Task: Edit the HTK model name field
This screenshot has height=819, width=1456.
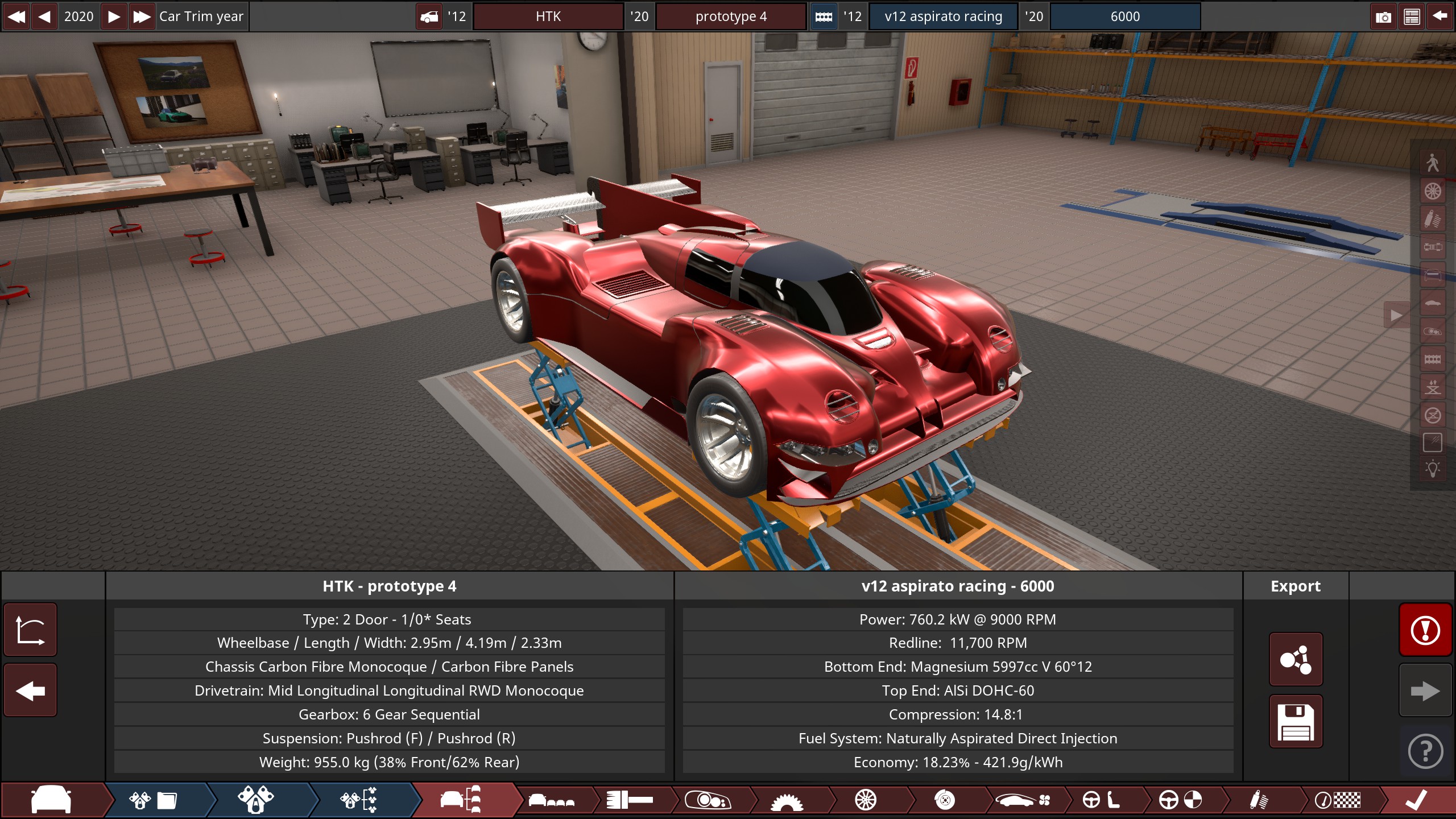Action: coord(548,16)
